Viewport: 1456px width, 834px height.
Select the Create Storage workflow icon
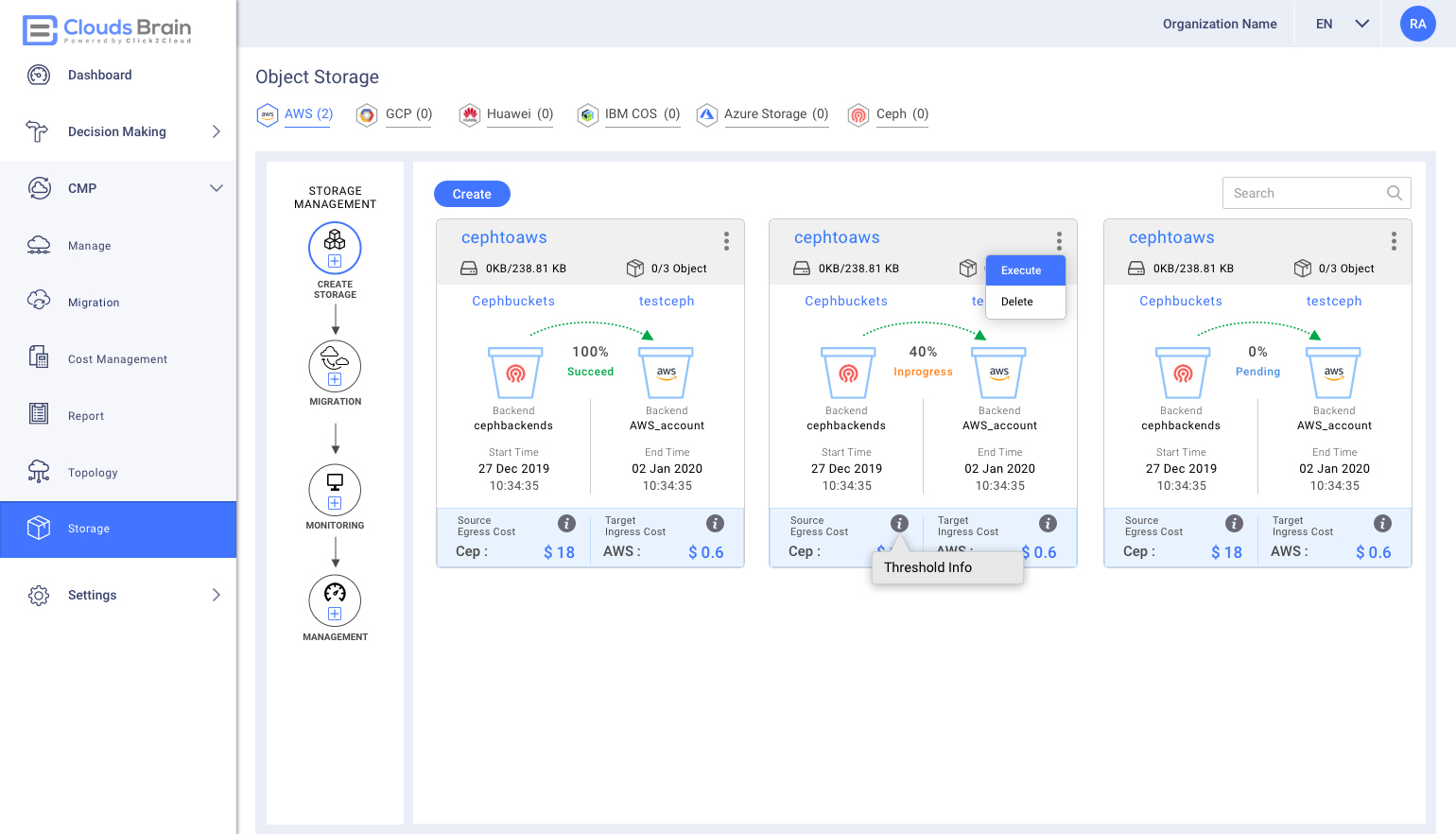335,248
